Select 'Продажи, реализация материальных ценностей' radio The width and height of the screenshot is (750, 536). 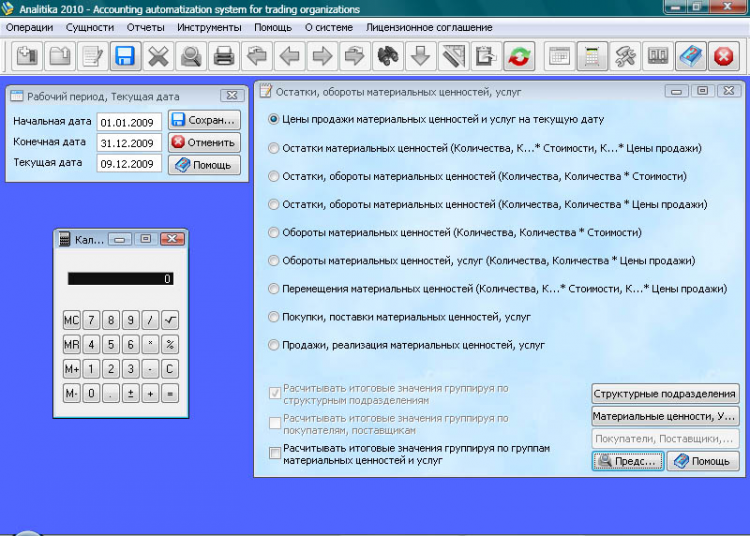point(273,345)
